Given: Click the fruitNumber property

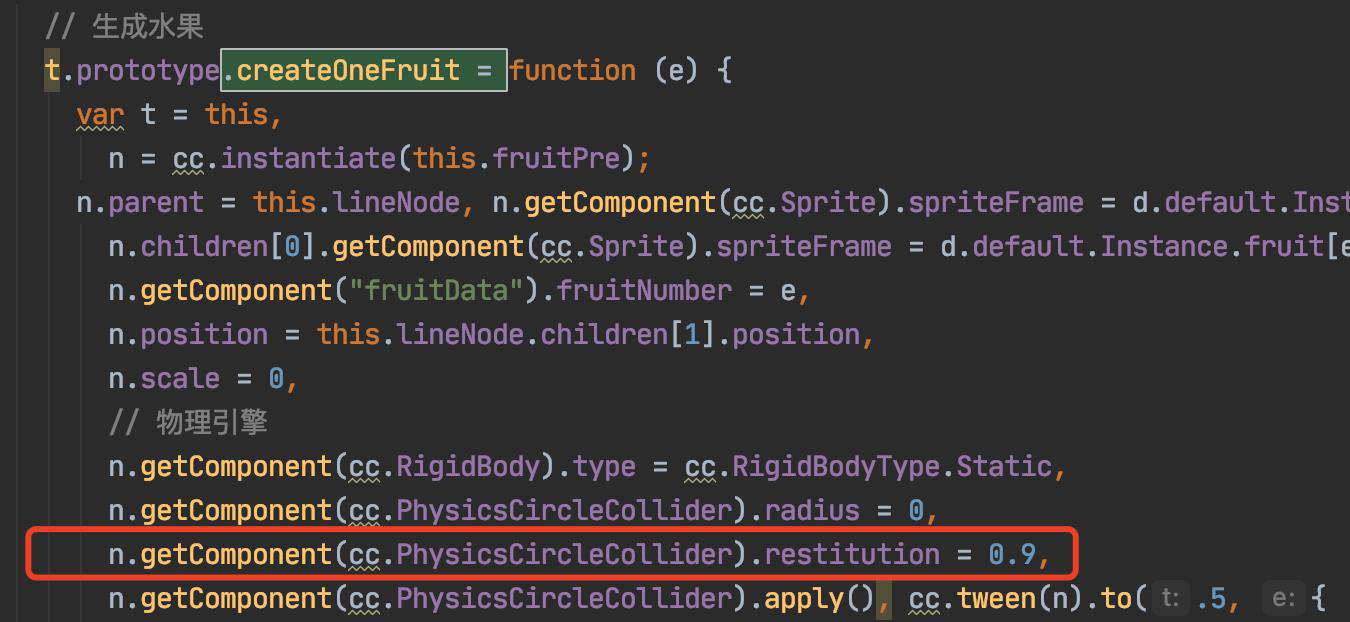Looking at the screenshot, I should (x=644, y=290).
